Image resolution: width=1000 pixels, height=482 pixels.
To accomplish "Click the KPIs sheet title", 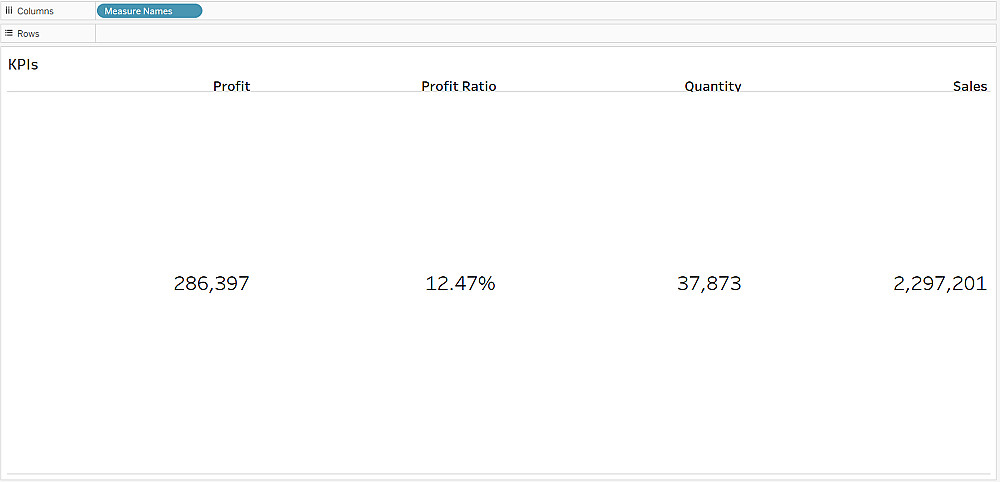I will 23,64.
